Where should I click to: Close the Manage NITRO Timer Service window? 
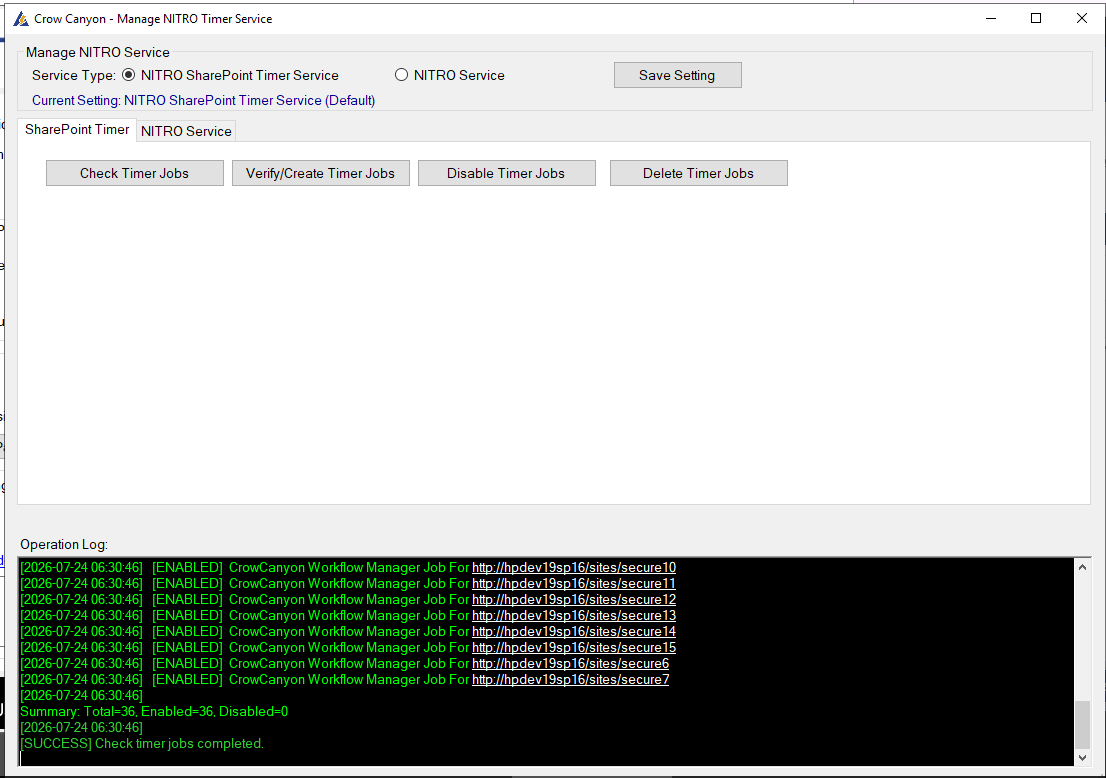1082,18
